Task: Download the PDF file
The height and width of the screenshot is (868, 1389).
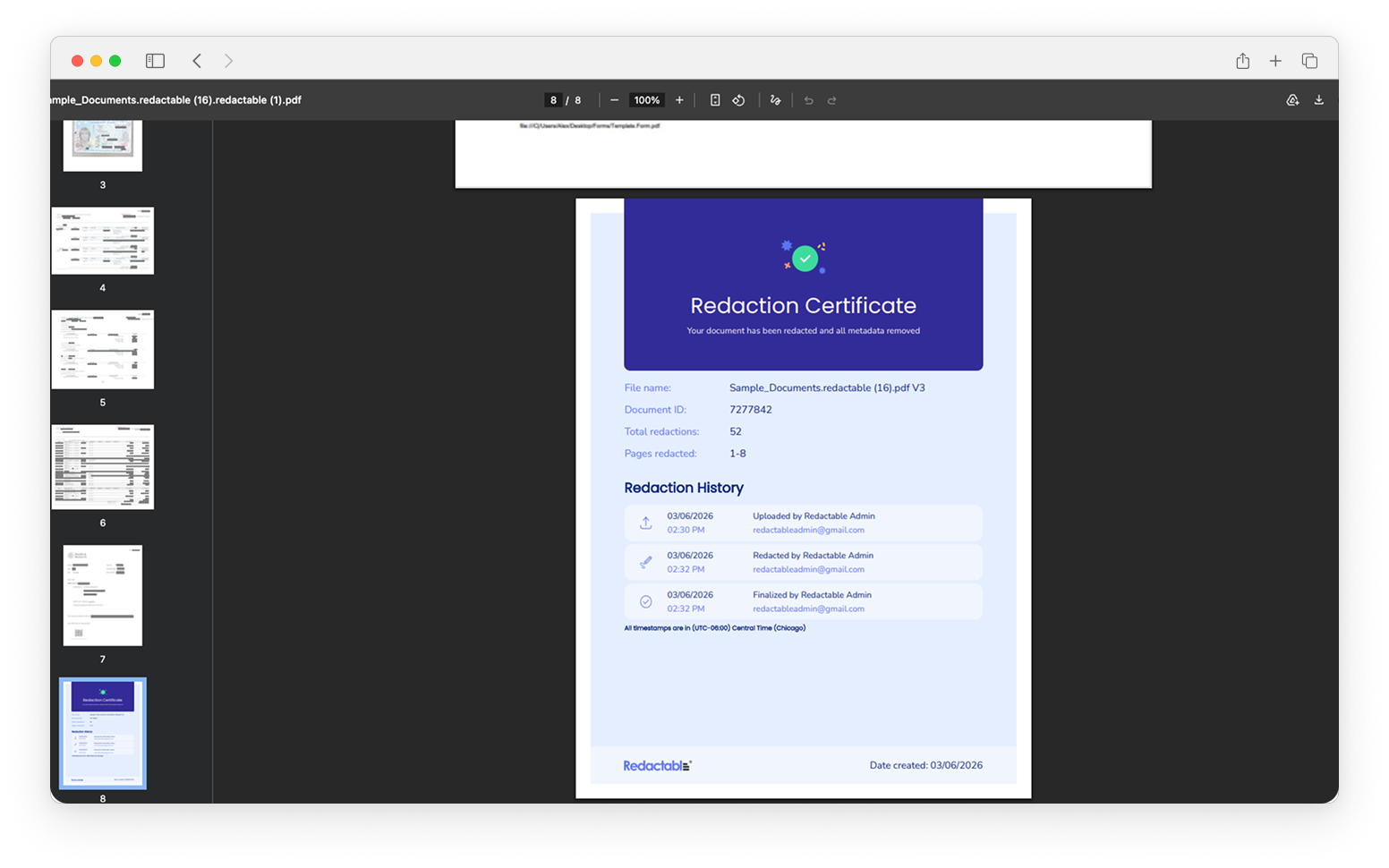Action: [1318, 100]
